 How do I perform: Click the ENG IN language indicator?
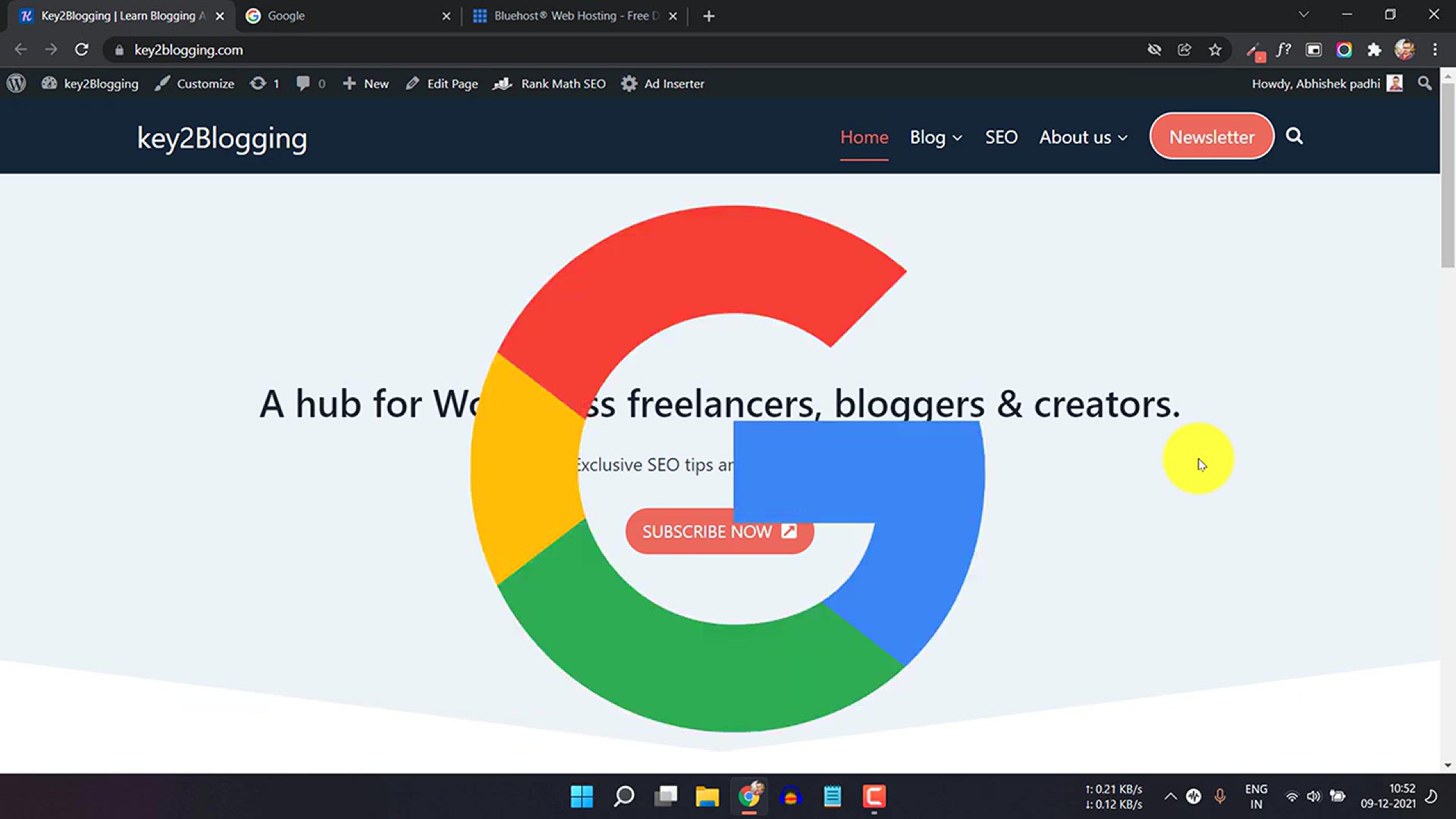[1257, 796]
